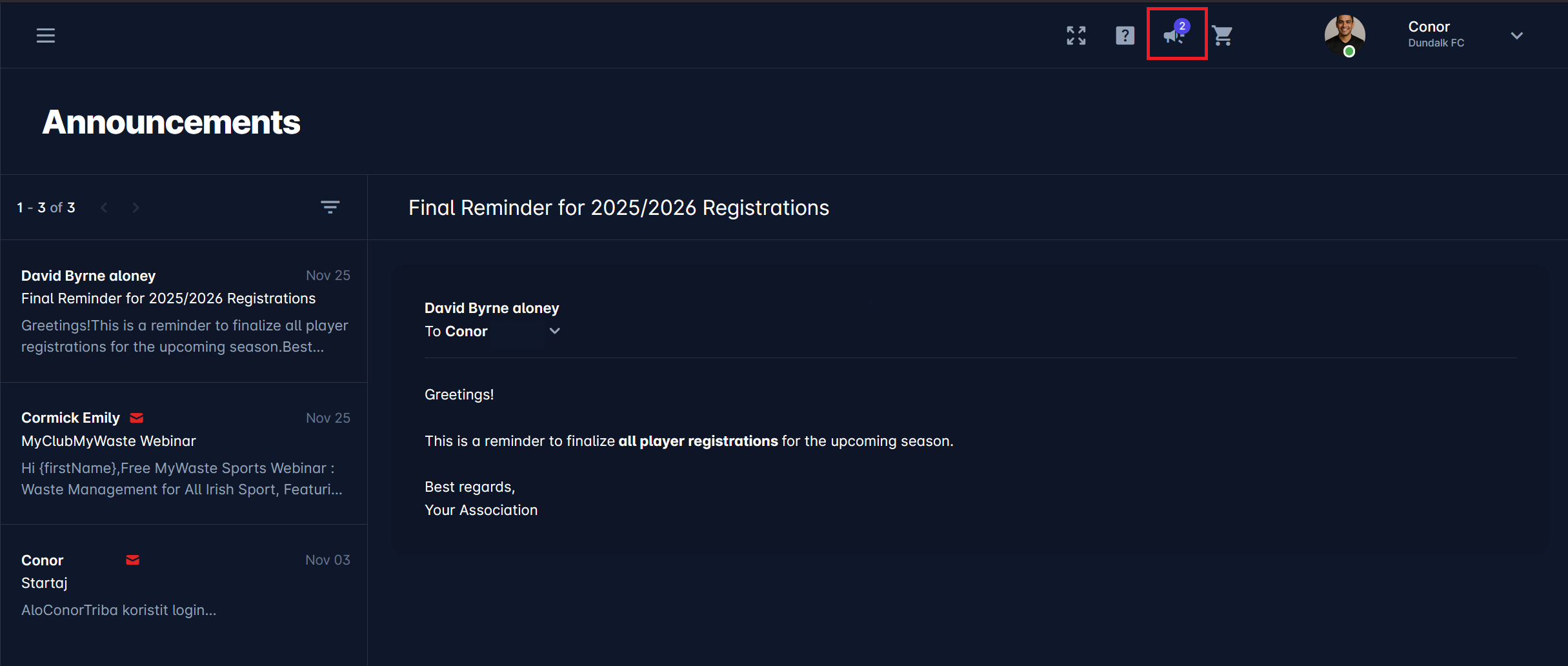Click the Announcements page heading
This screenshot has width=1568, height=666.
[x=171, y=122]
